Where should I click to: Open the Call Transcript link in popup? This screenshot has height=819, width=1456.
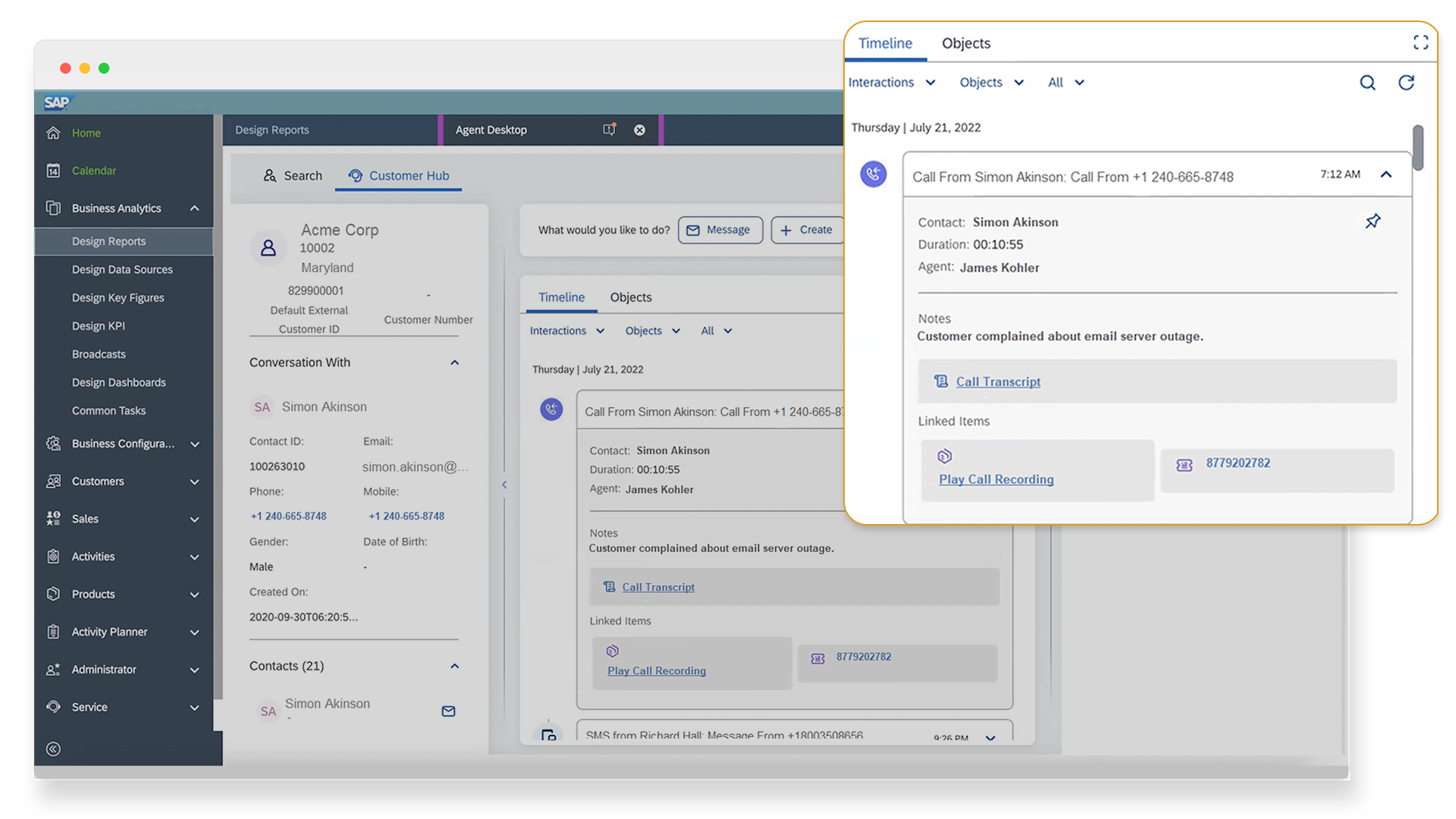(997, 381)
